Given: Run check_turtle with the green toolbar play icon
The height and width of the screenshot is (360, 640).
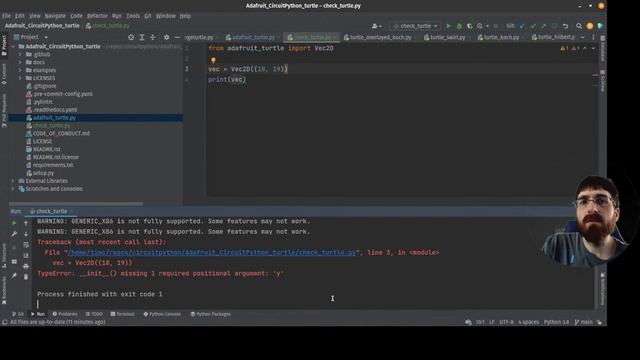Looking at the screenshot, I should pyautogui.click(x=448, y=26).
